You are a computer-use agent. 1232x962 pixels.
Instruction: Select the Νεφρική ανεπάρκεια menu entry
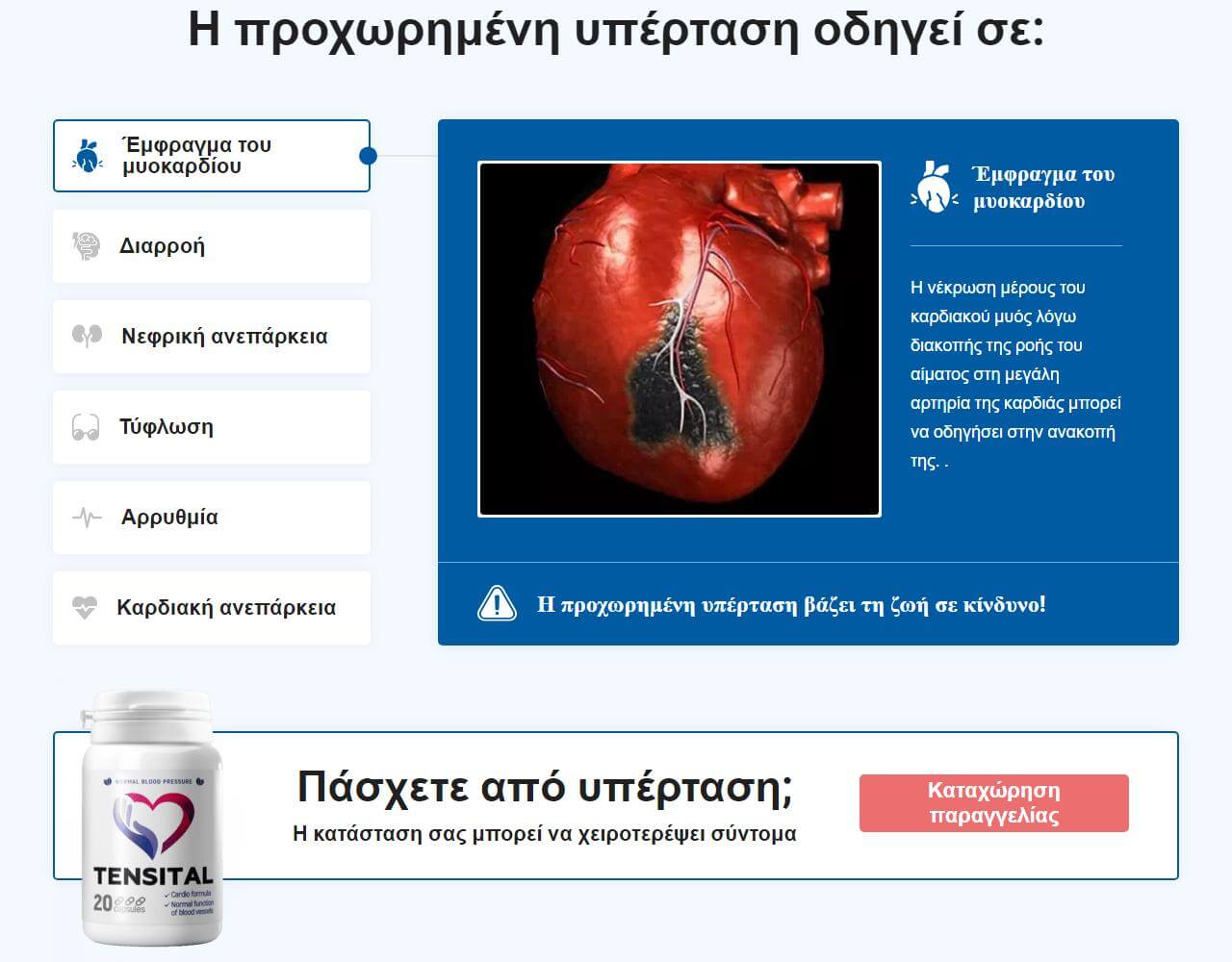click(x=212, y=336)
